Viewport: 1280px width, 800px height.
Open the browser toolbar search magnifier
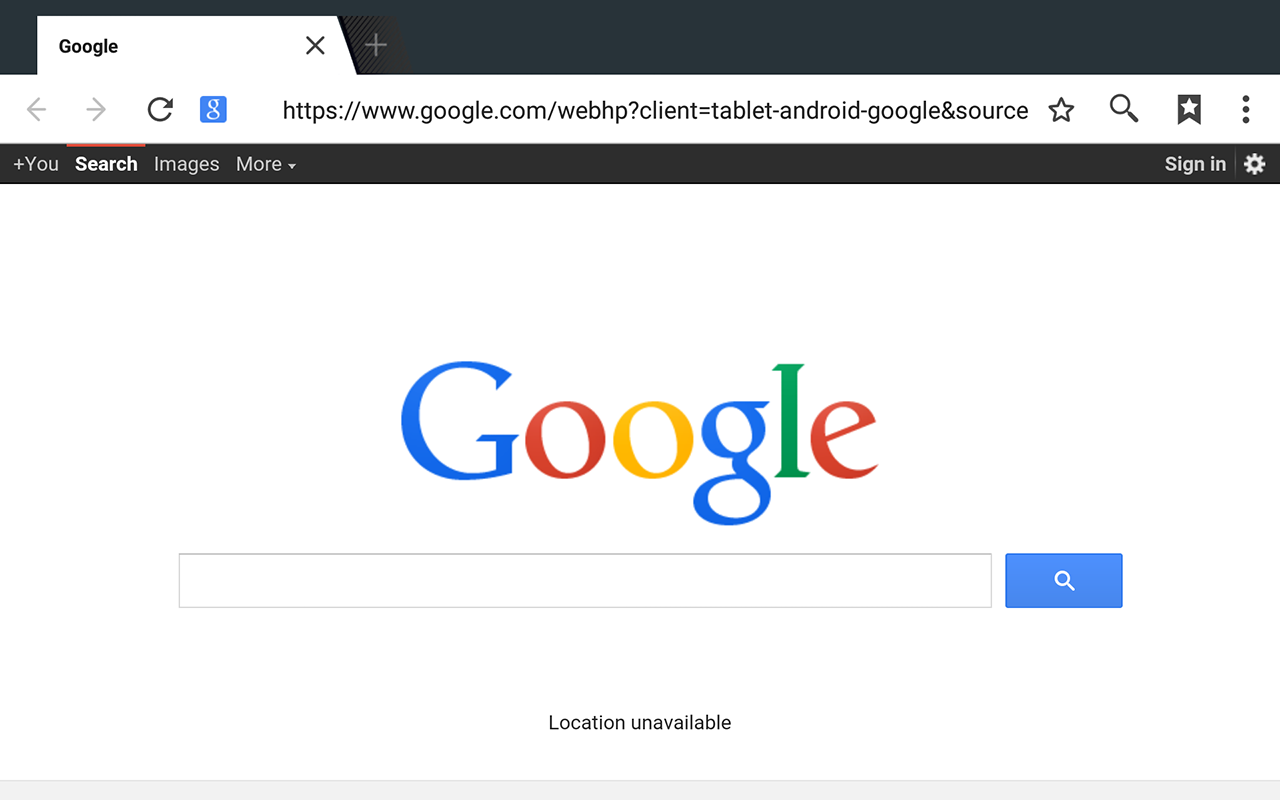1124,108
